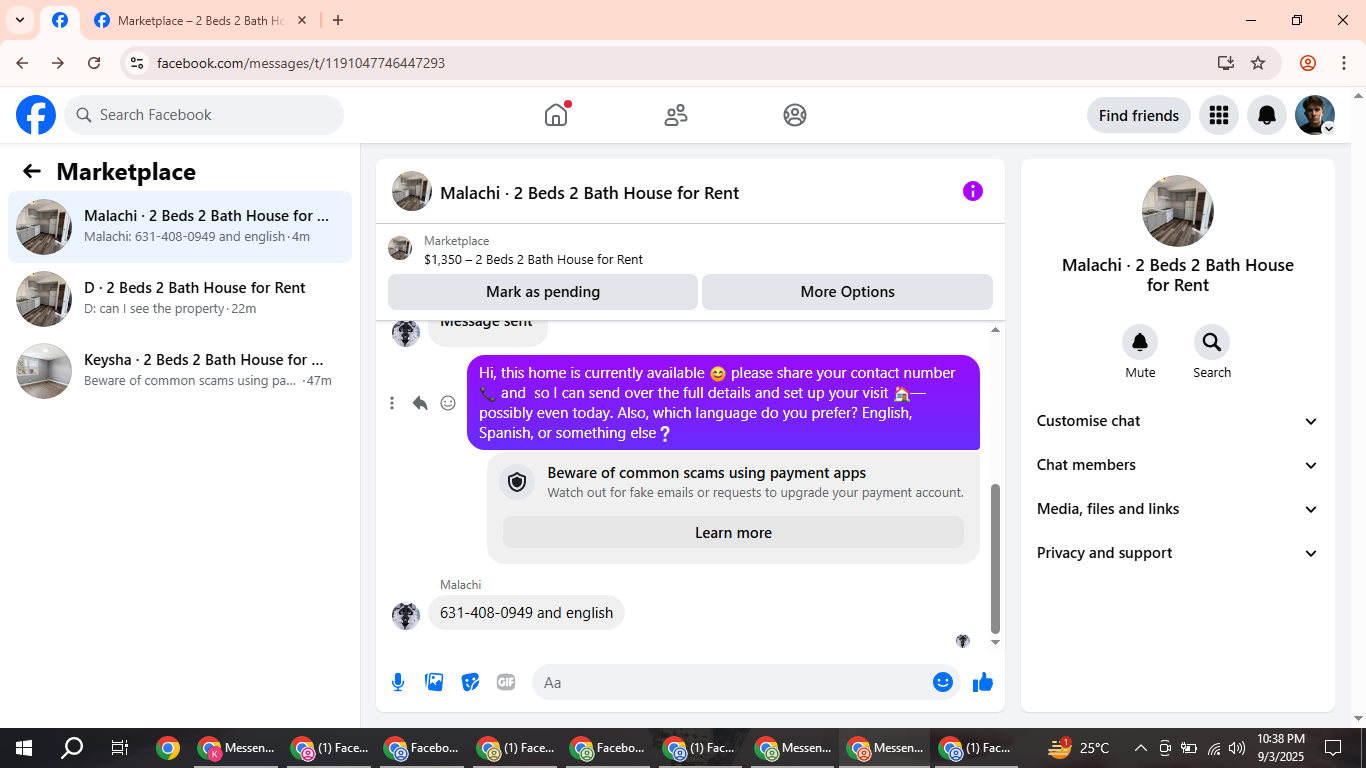Image resolution: width=1366 pixels, height=768 pixels.
Task: Open the D conversation about the property
Action: [x=180, y=299]
